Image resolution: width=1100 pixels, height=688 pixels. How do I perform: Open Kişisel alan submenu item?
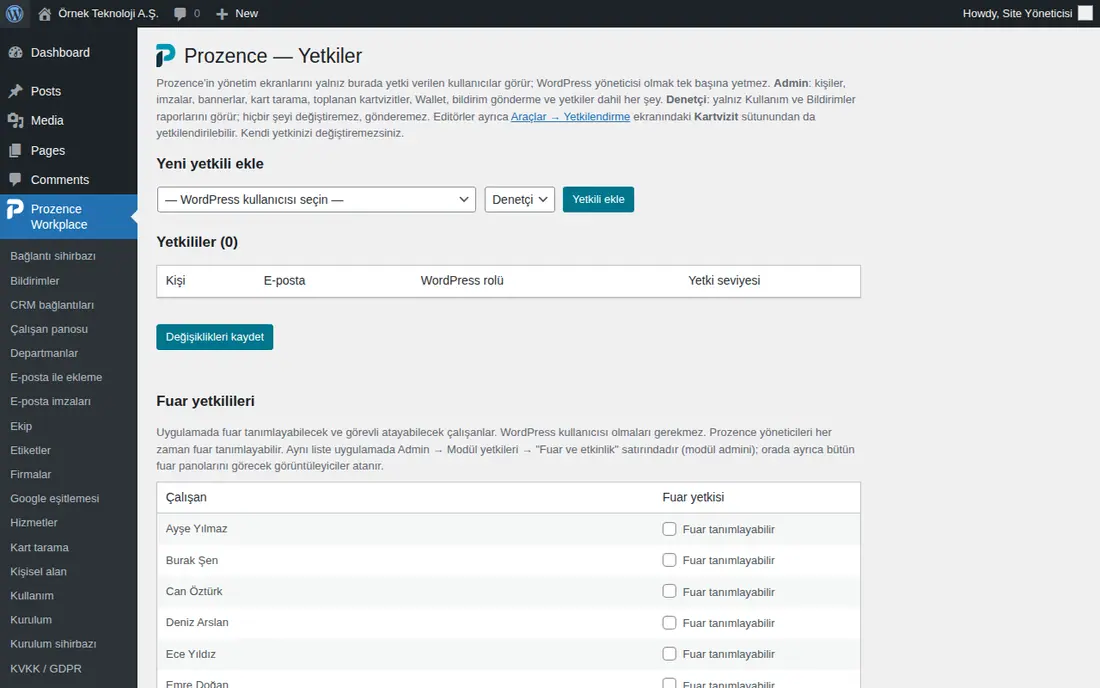click(x=39, y=572)
